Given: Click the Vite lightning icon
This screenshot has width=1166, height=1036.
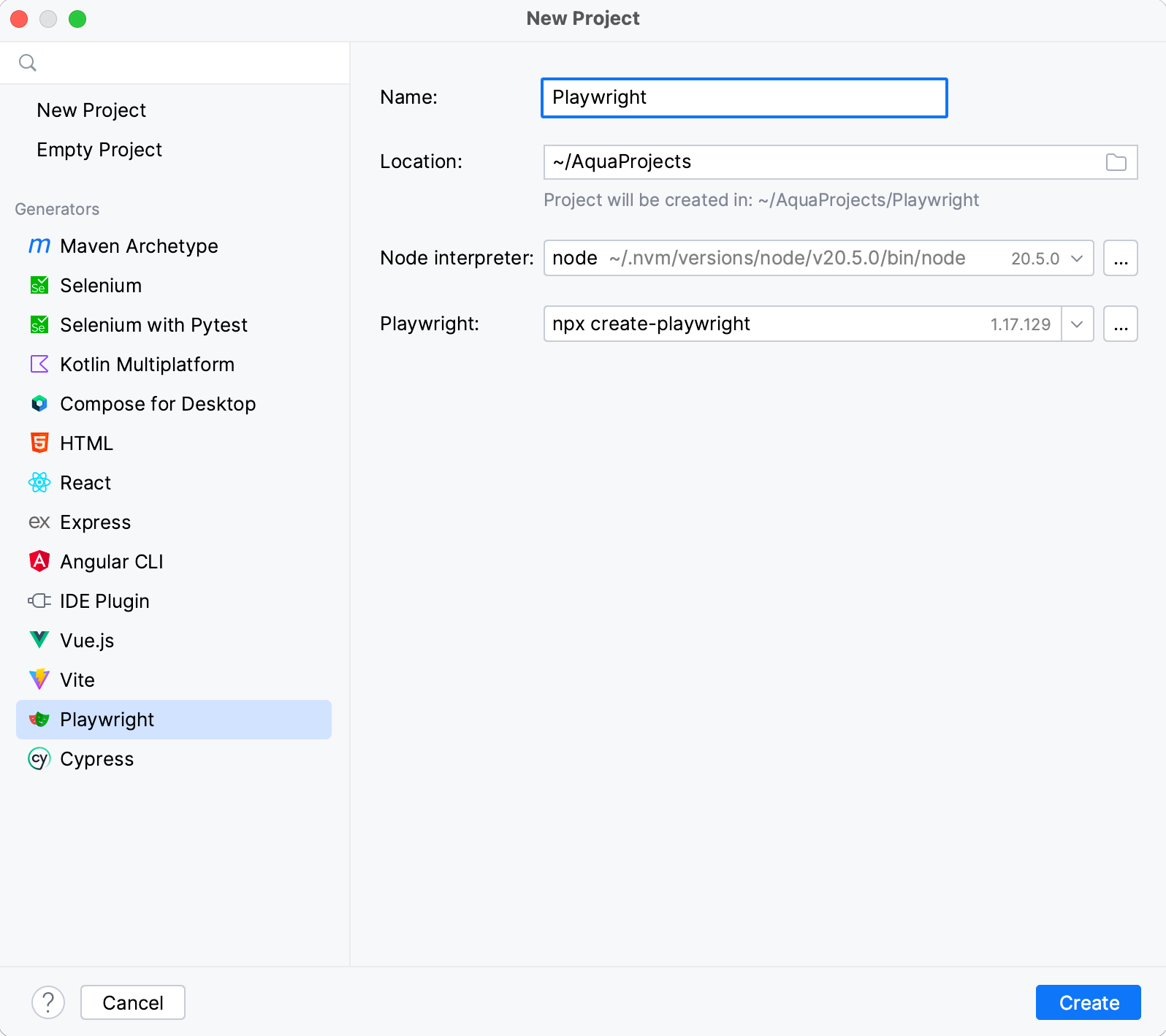Looking at the screenshot, I should point(39,680).
